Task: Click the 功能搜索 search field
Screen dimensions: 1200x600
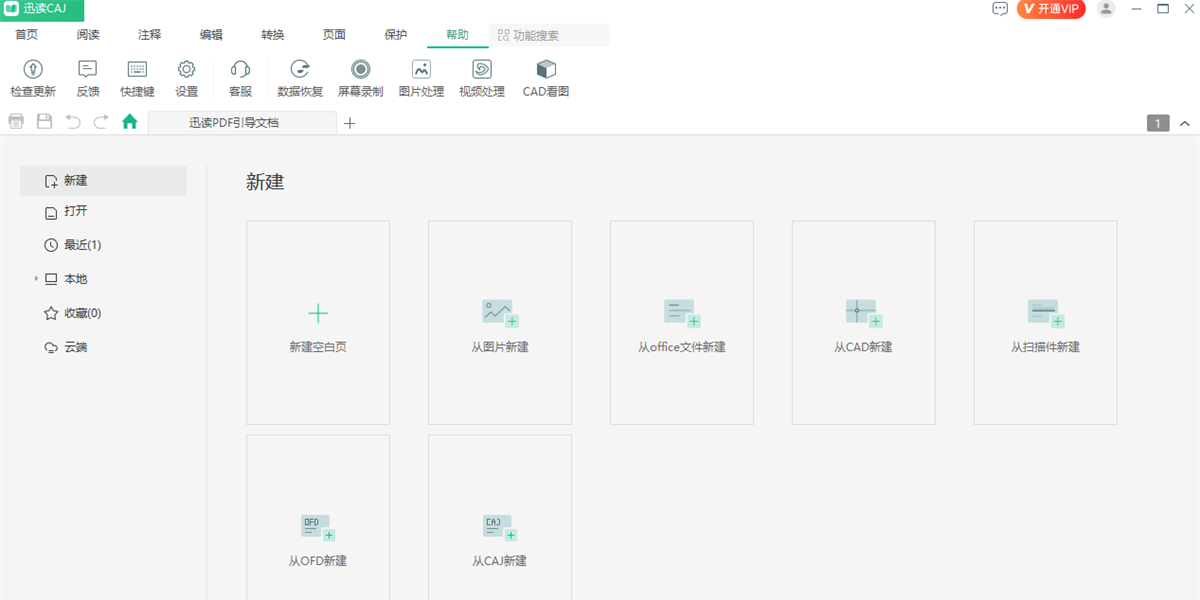Action: [549, 35]
